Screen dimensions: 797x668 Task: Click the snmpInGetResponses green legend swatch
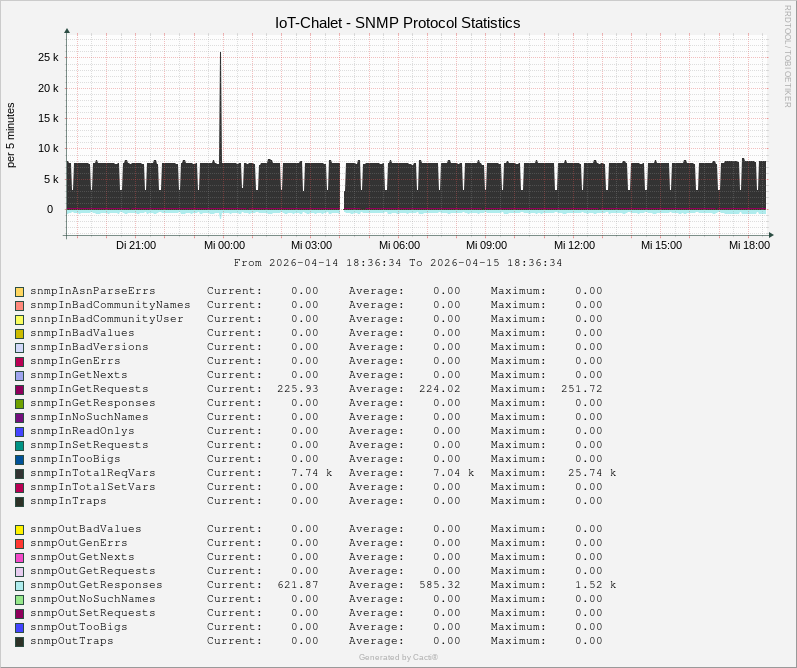pyautogui.click(x=19, y=403)
